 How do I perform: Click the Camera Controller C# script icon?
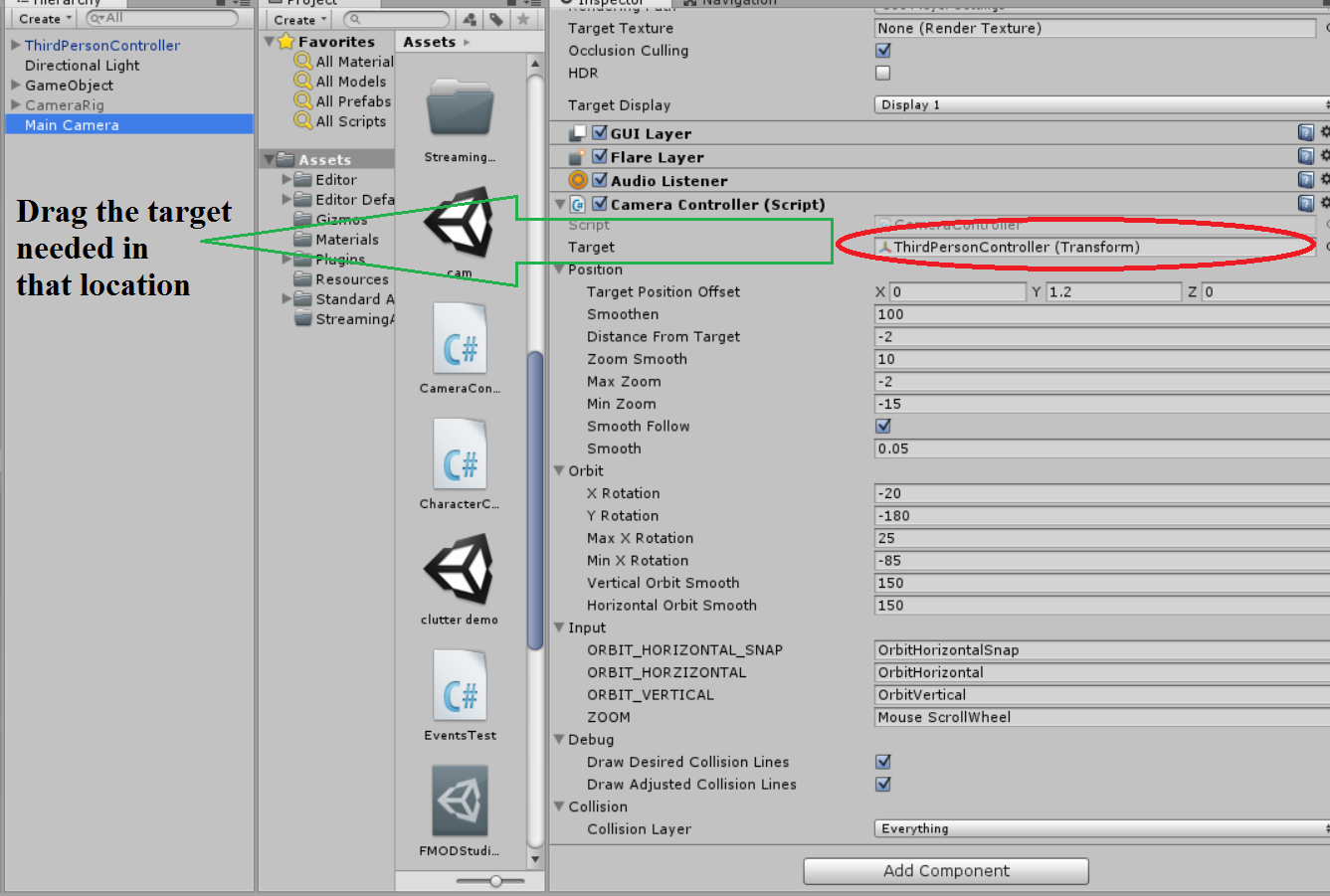[x=578, y=205]
